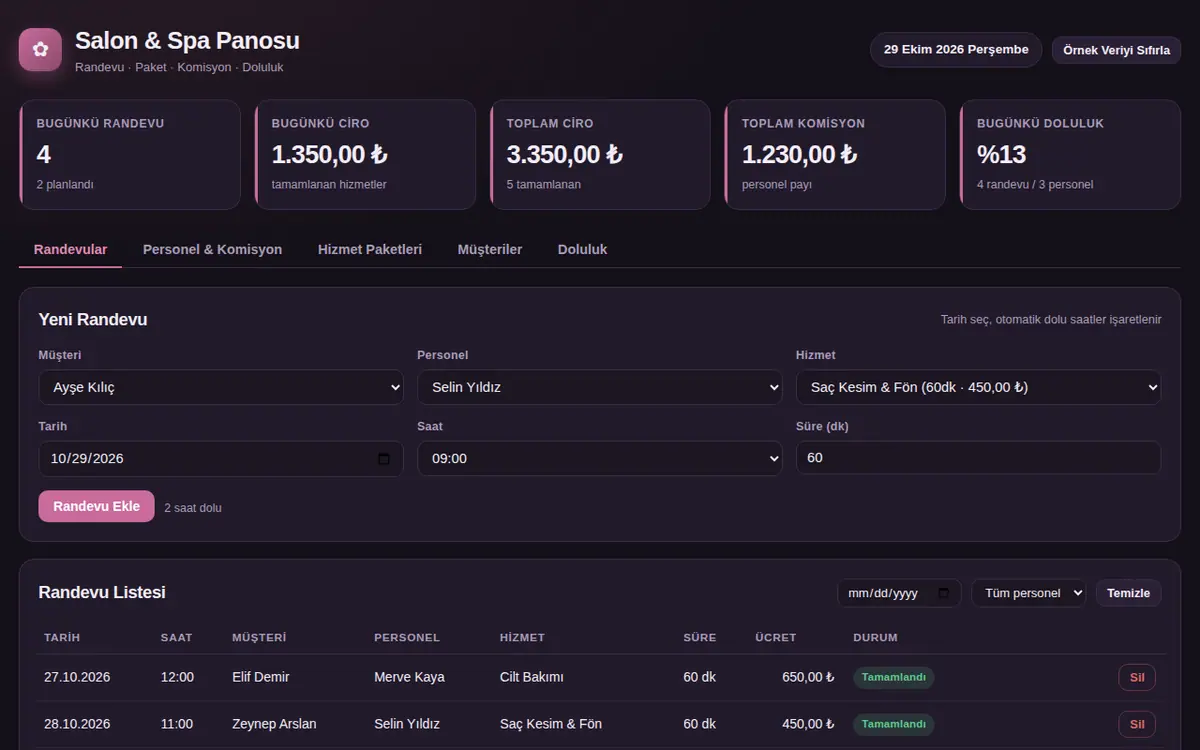Click the 29 Ekim 2026 Perşembe date badge
This screenshot has height=750, width=1200.
click(956, 50)
